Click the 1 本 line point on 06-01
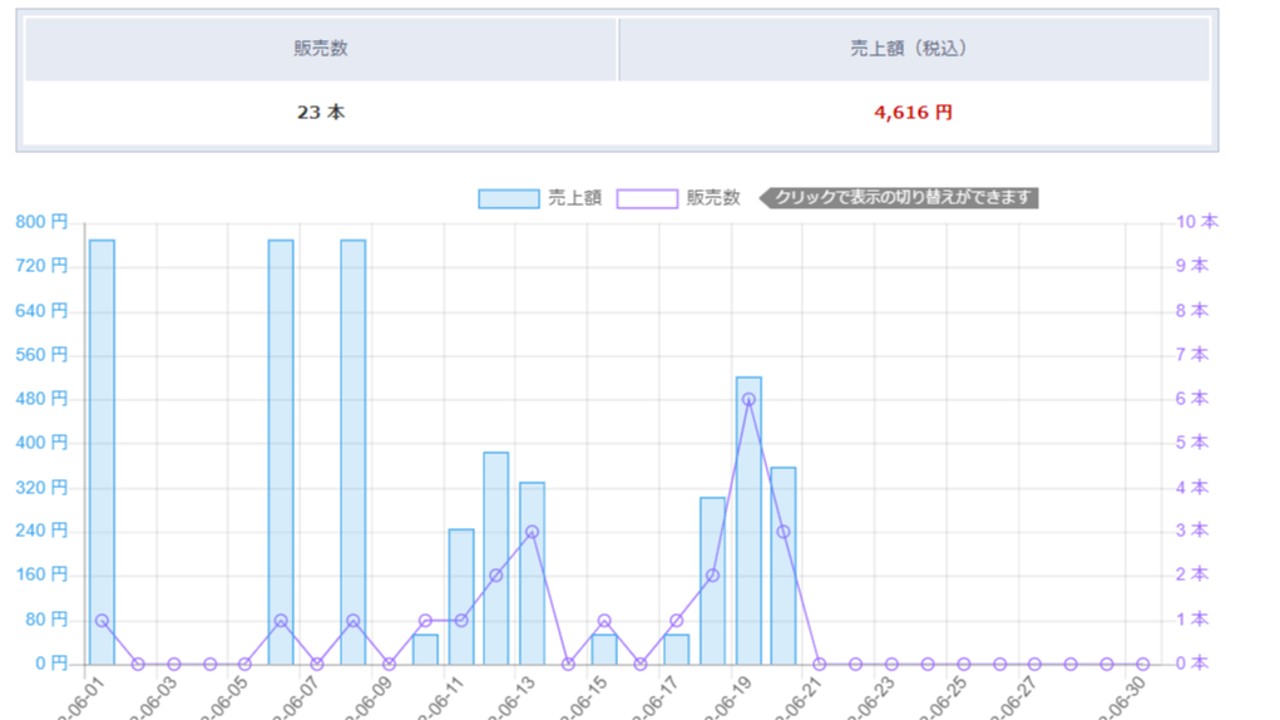 pyautogui.click(x=102, y=620)
